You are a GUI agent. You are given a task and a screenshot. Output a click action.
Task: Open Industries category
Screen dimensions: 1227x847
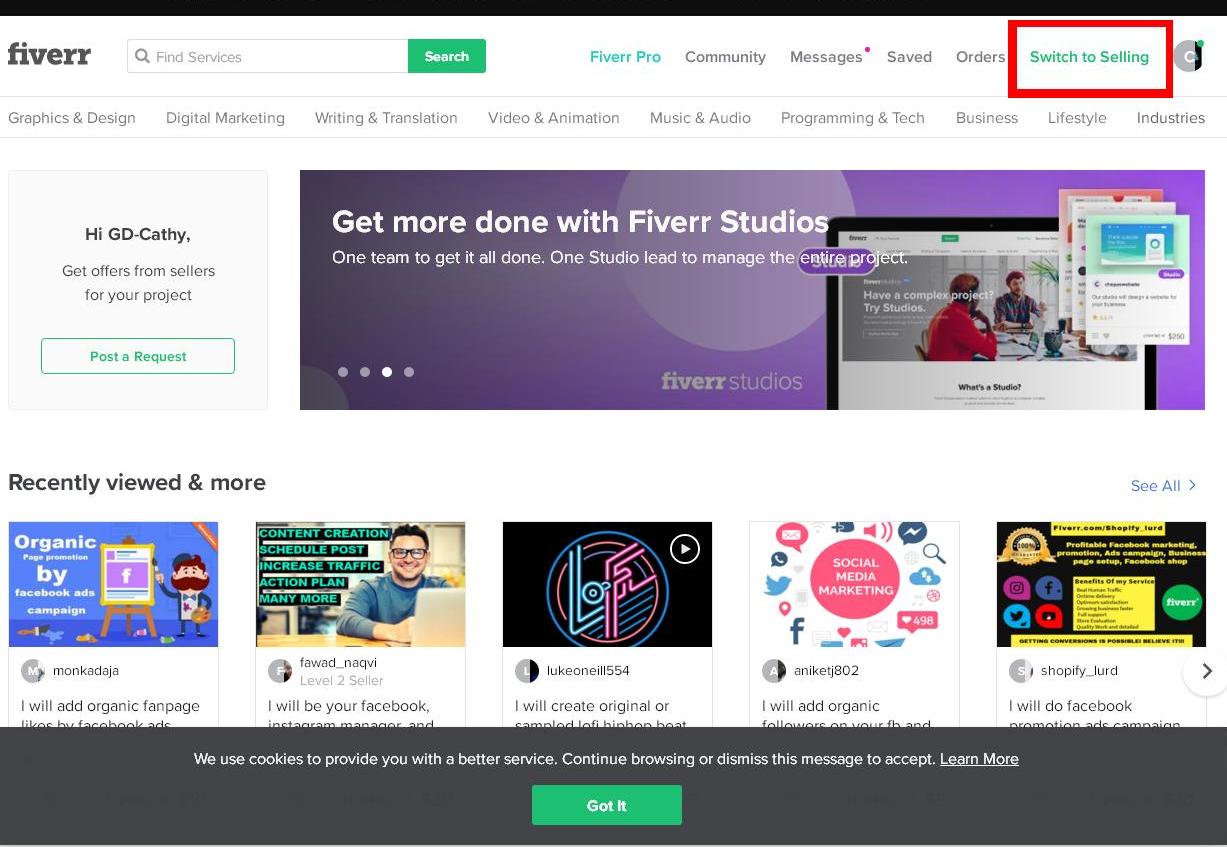pos(1171,118)
